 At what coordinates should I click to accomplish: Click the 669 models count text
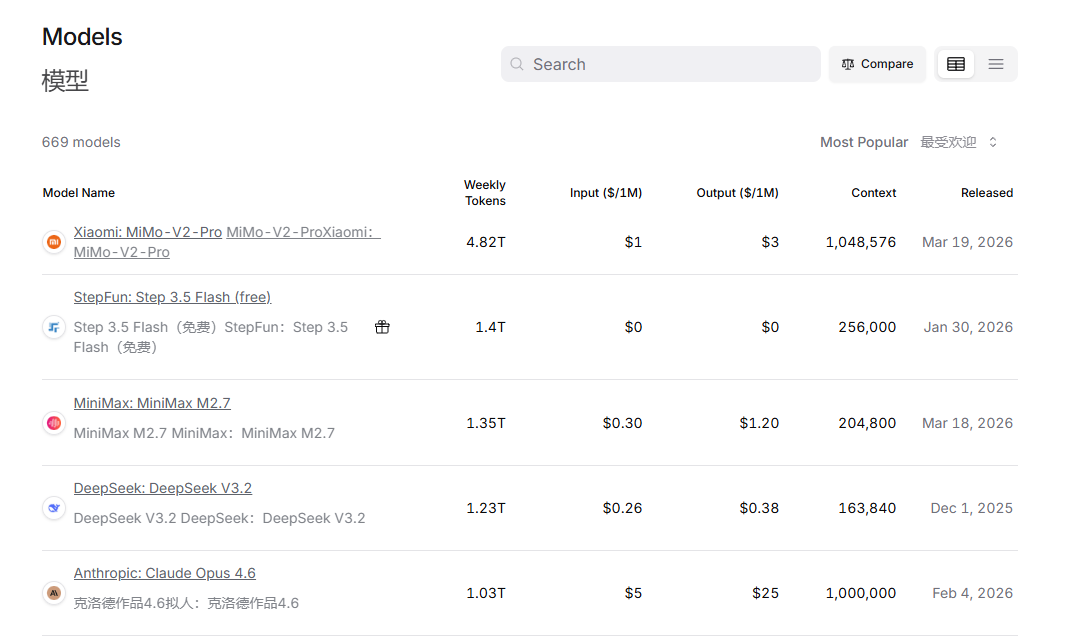point(81,142)
